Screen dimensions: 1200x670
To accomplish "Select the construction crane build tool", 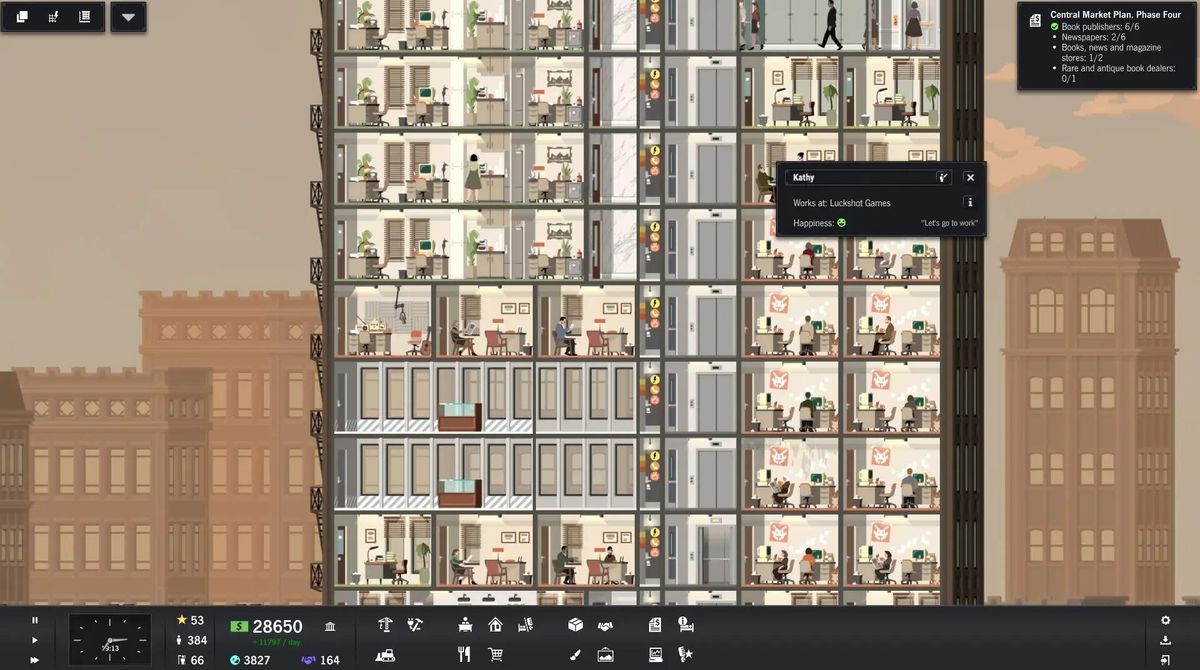I will click(x=385, y=625).
